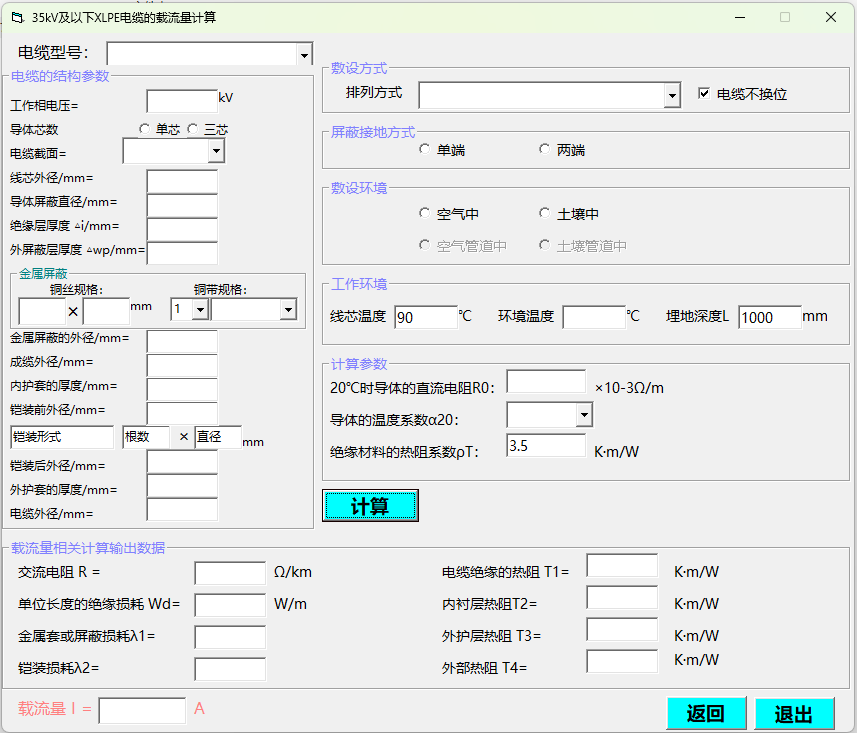
Task: Choose 两端 shield grounding method
Action: click(x=544, y=150)
